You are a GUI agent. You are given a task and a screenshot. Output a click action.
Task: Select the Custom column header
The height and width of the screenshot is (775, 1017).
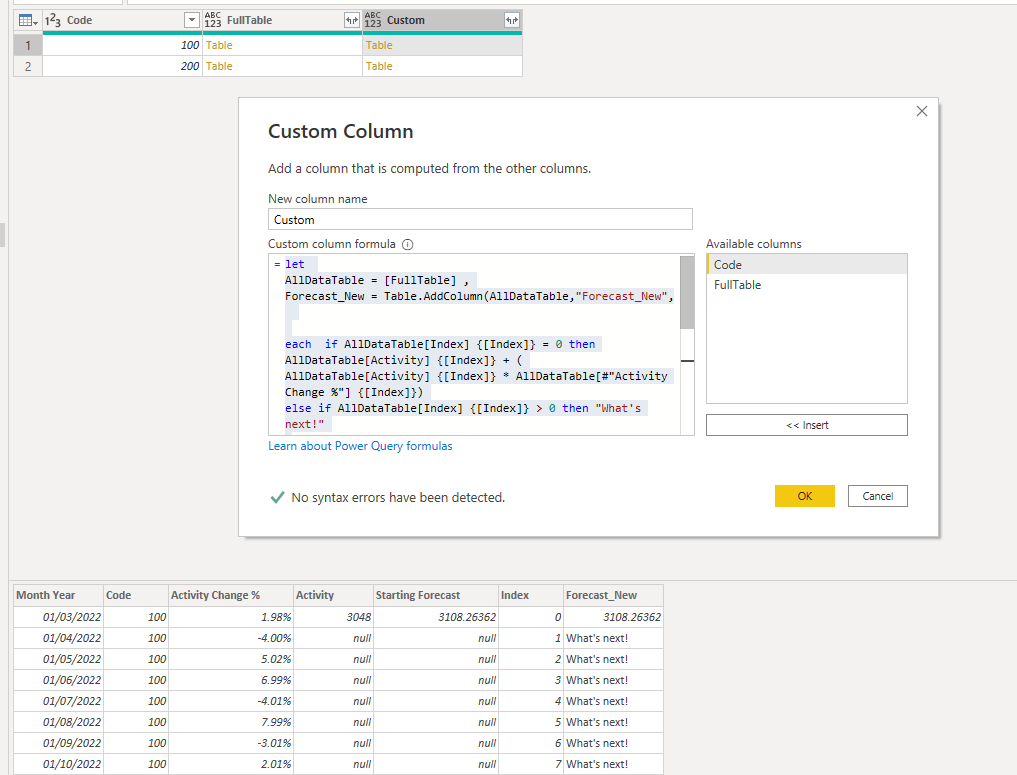point(442,20)
